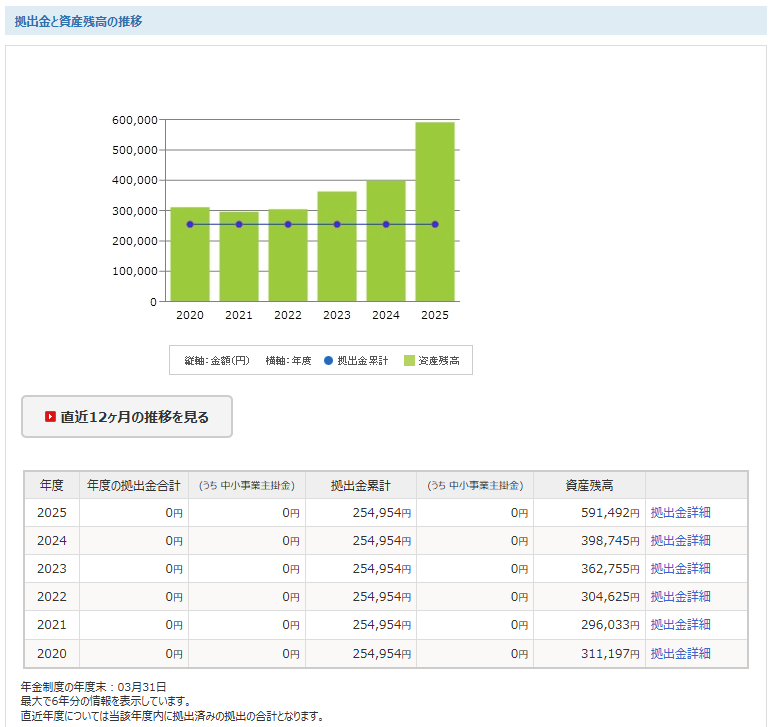Open 拠出金詳細 link for year 2024
Image resolution: width=770 pixels, height=727 pixels.
[x=680, y=541]
